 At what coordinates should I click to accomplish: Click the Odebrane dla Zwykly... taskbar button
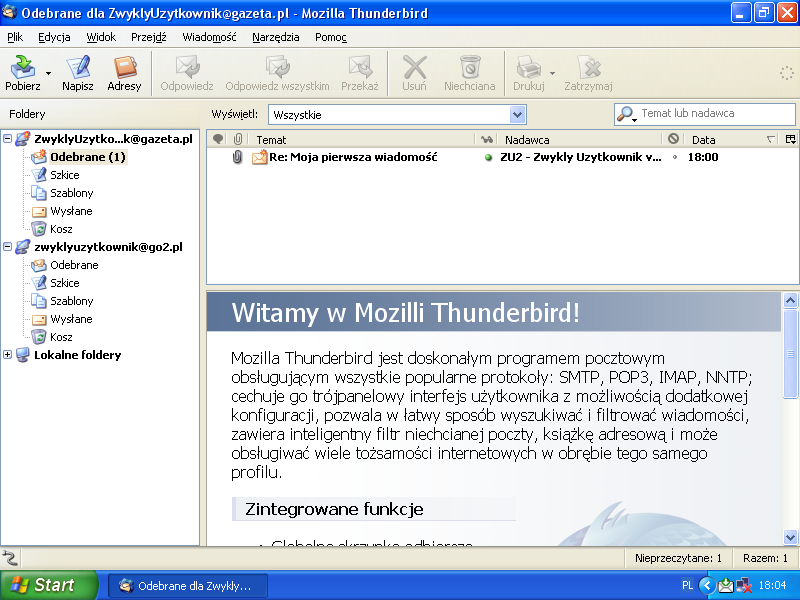[x=187, y=585]
